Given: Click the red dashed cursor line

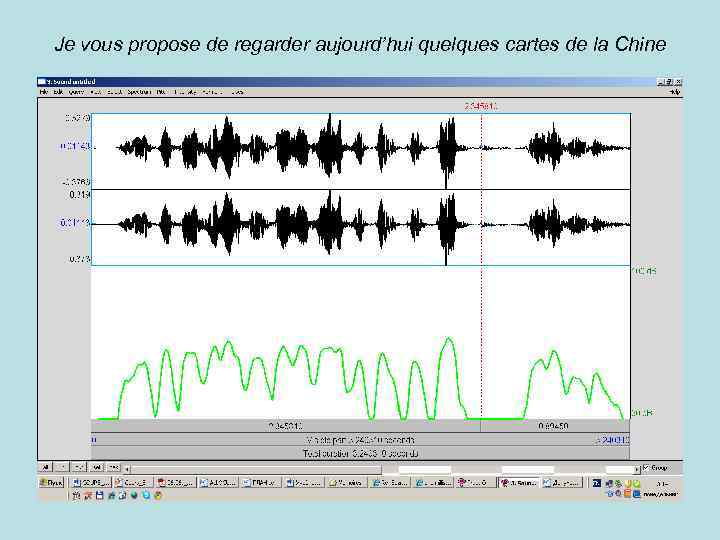Looking at the screenshot, I should tap(481, 266).
